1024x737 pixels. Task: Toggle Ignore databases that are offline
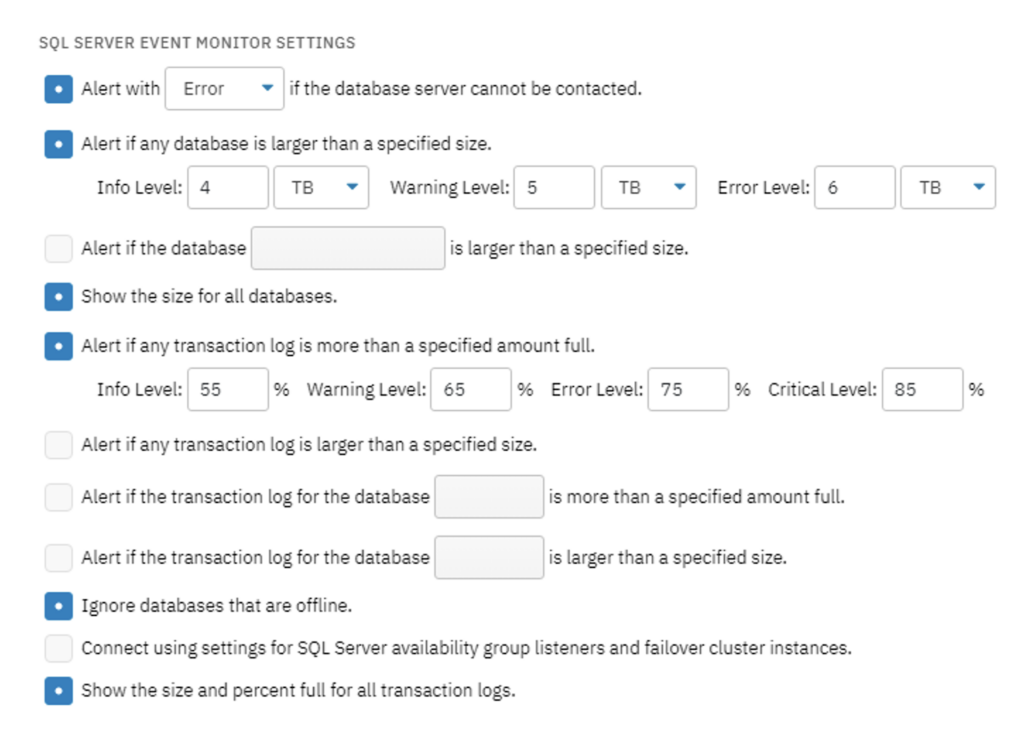[58, 606]
